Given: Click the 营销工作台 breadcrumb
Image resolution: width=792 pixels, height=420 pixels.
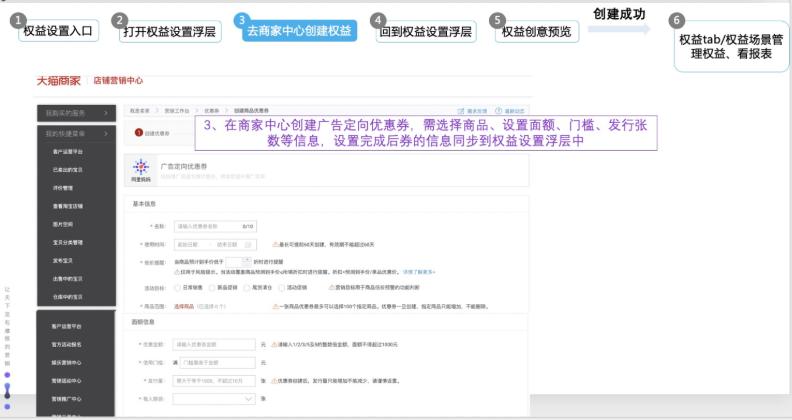Looking at the screenshot, I should 177,111.
